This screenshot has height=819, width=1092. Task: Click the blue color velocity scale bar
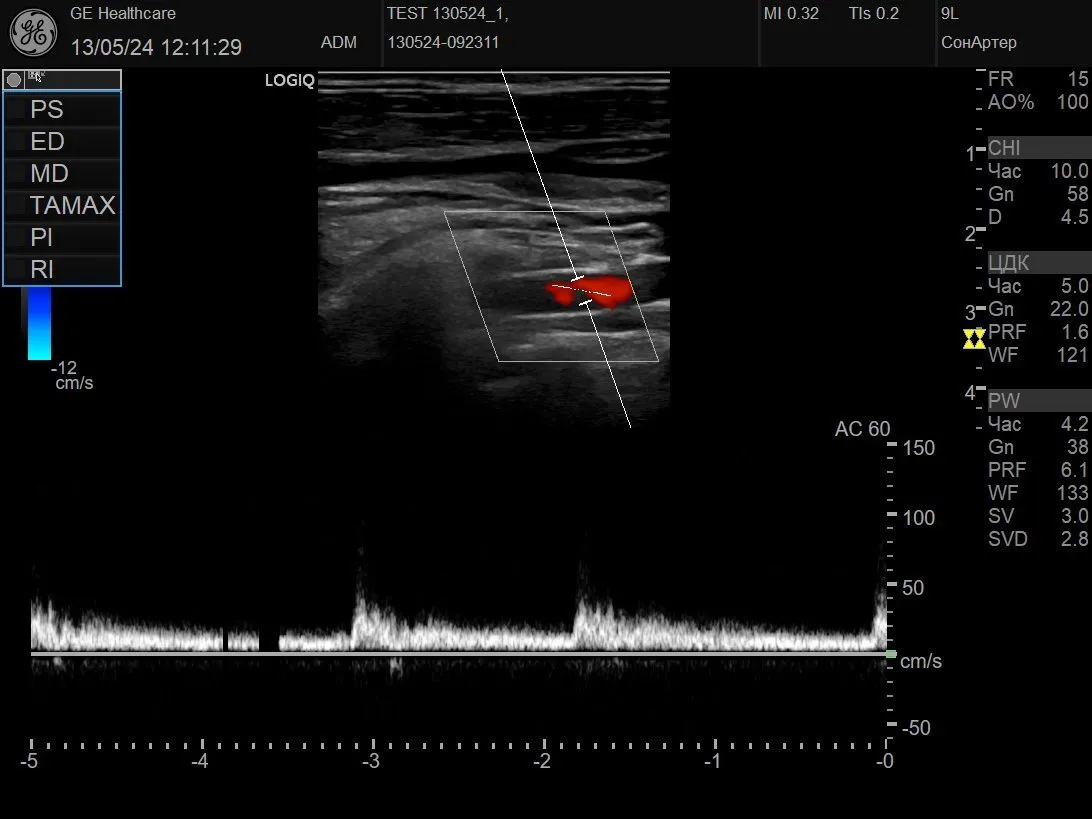[39, 323]
